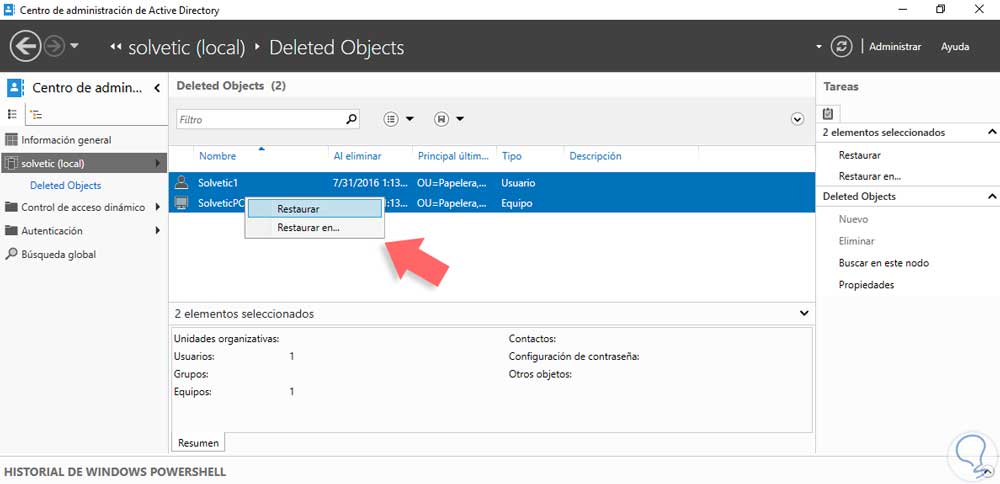Collapse the 2 elementos seleccionados tasks section
This screenshot has width=1000, height=484.
pyautogui.click(x=992, y=132)
